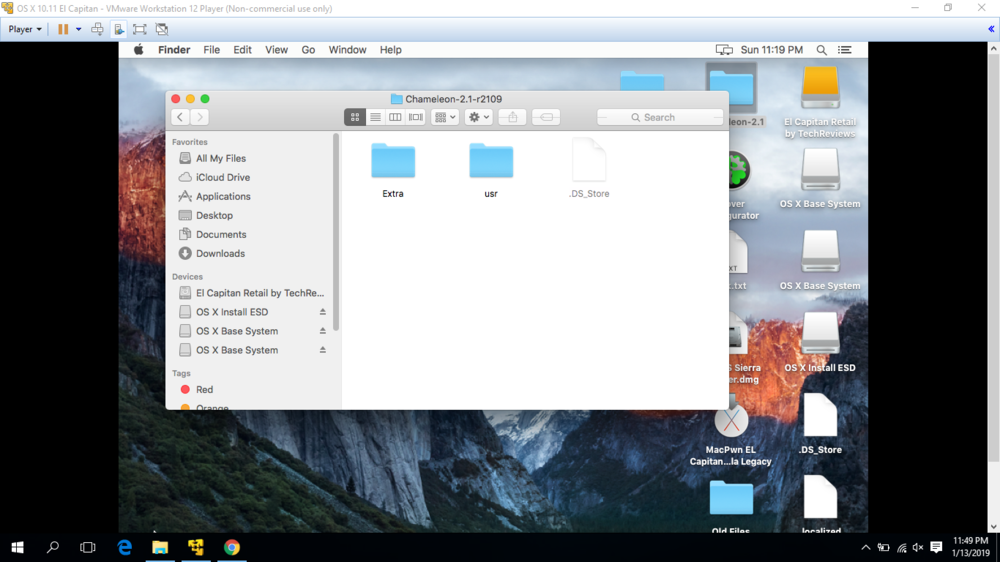
Task: Open the Window menu
Action: (x=347, y=50)
